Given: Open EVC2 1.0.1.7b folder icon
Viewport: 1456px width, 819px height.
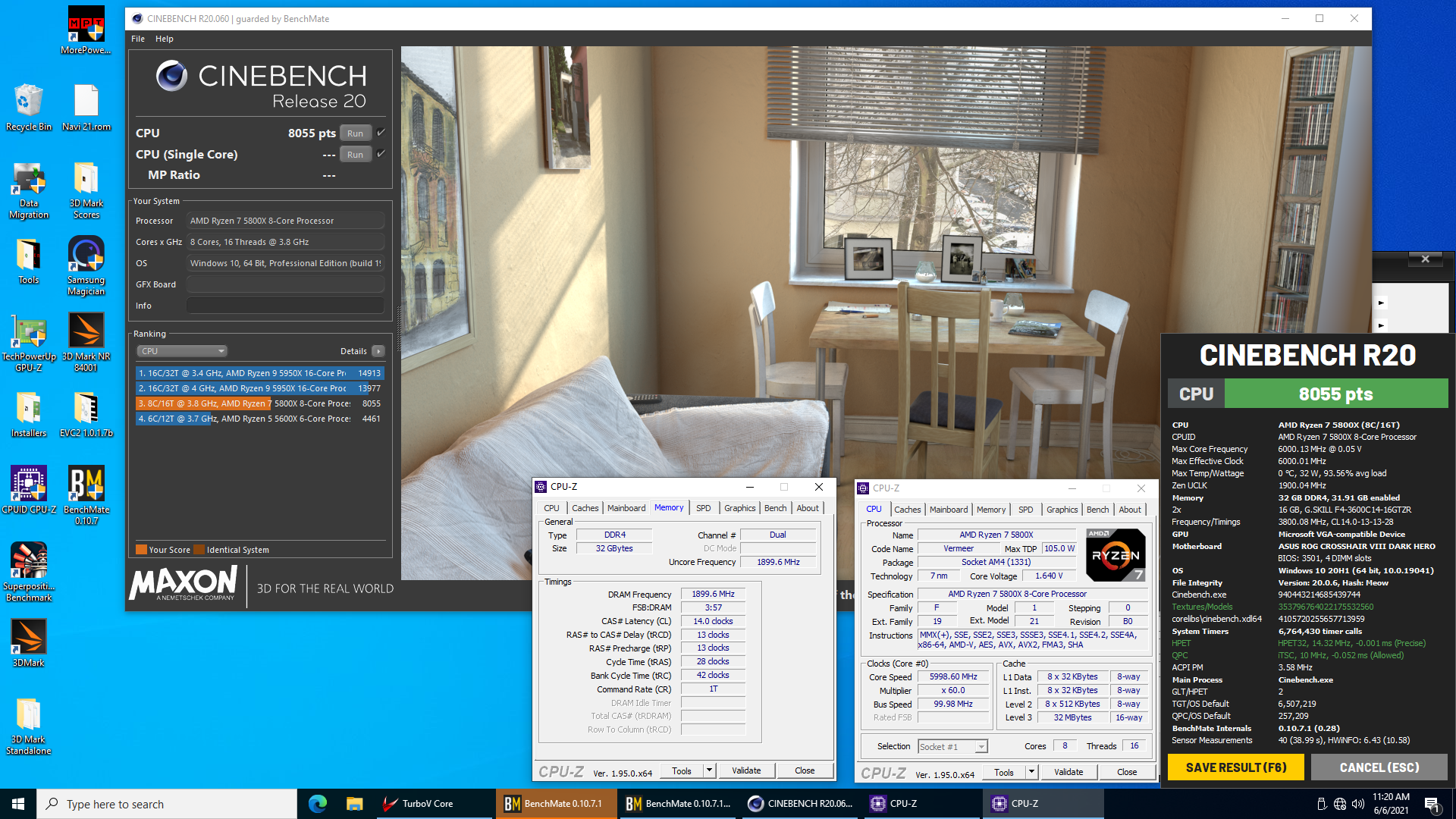Looking at the screenshot, I should point(86,415).
